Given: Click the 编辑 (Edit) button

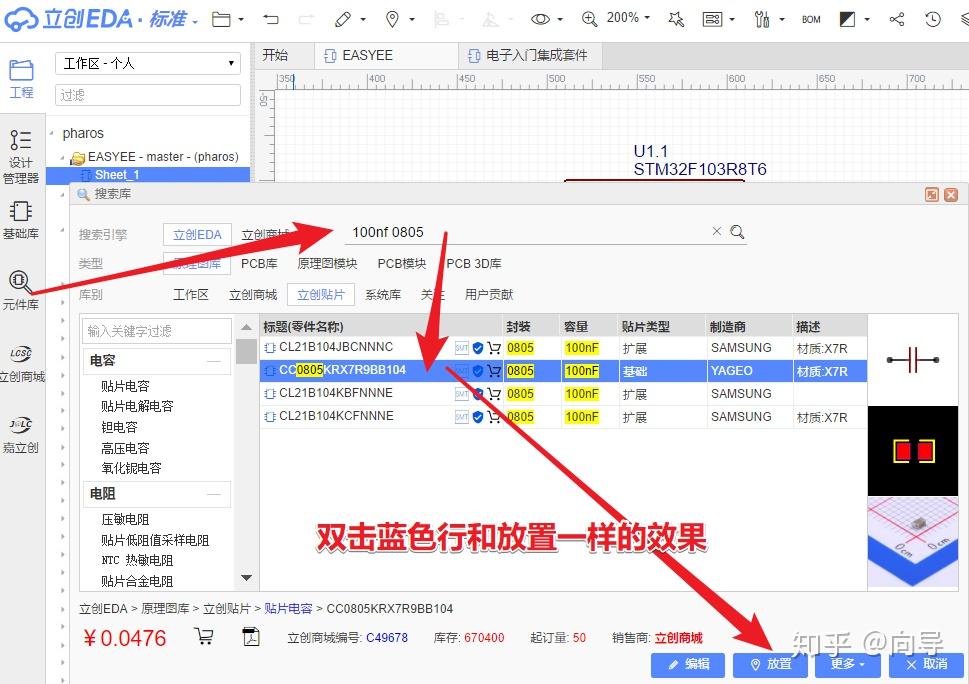Looking at the screenshot, I should (x=688, y=664).
